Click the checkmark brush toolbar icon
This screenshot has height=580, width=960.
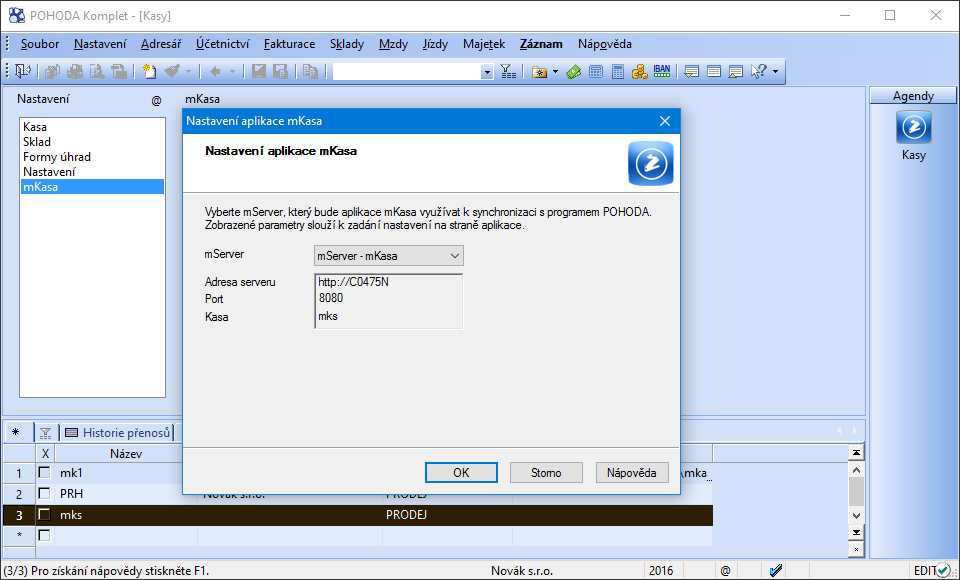[x=172, y=72]
